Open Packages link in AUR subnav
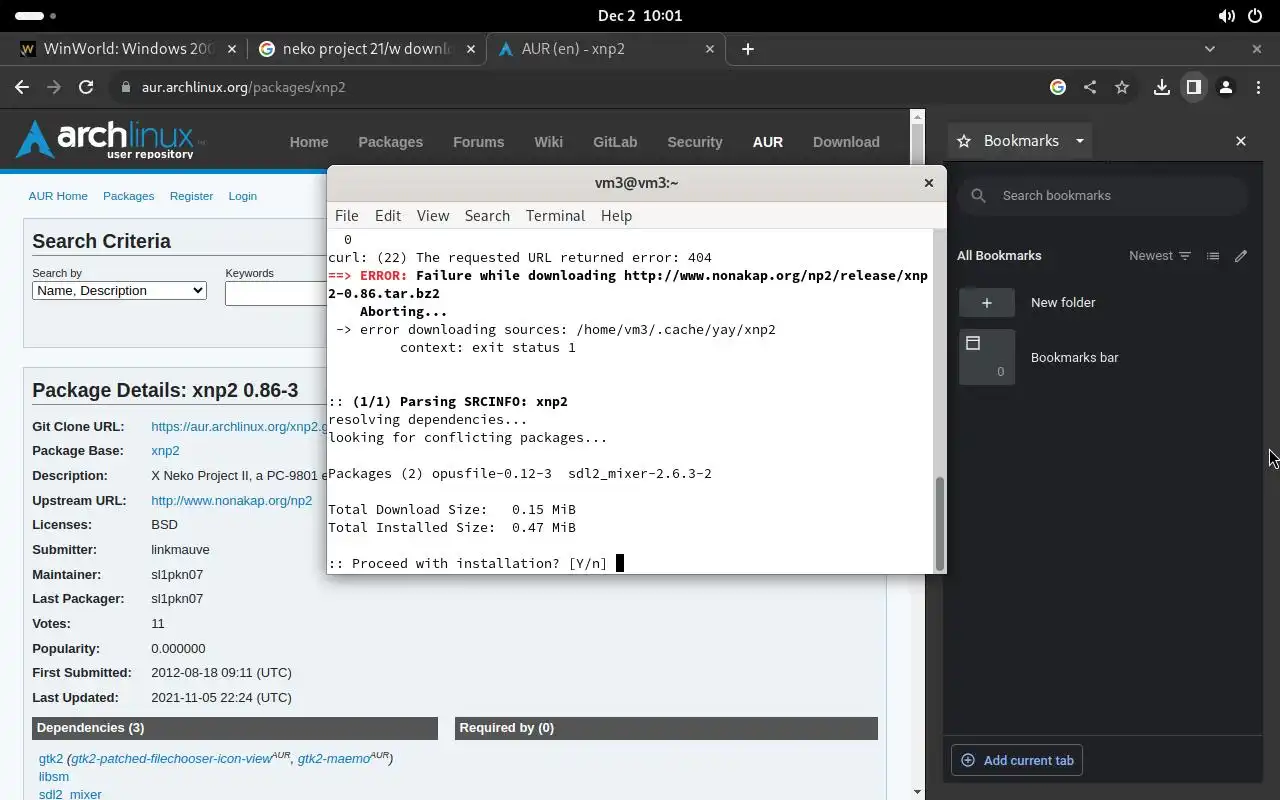The width and height of the screenshot is (1280, 800). click(x=128, y=196)
